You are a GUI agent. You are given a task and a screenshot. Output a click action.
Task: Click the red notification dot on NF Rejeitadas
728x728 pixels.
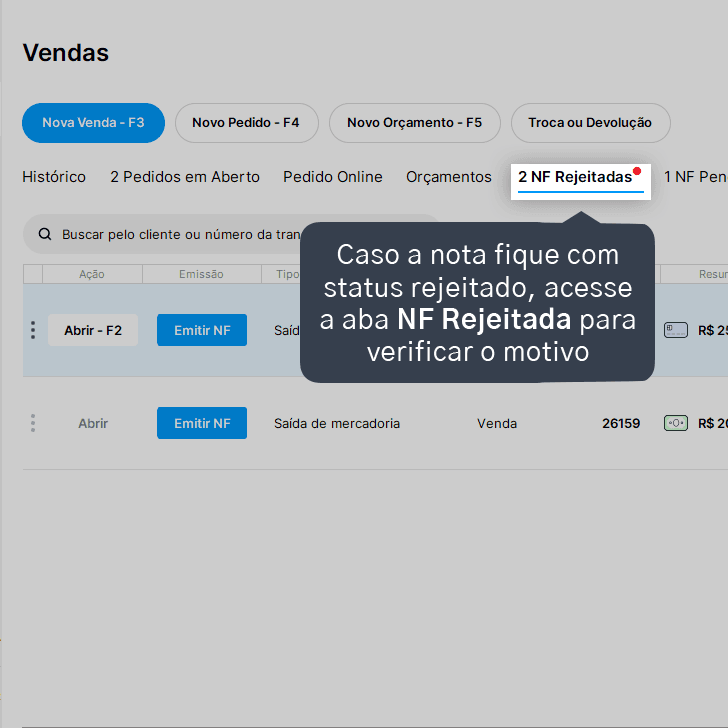tap(637, 171)
